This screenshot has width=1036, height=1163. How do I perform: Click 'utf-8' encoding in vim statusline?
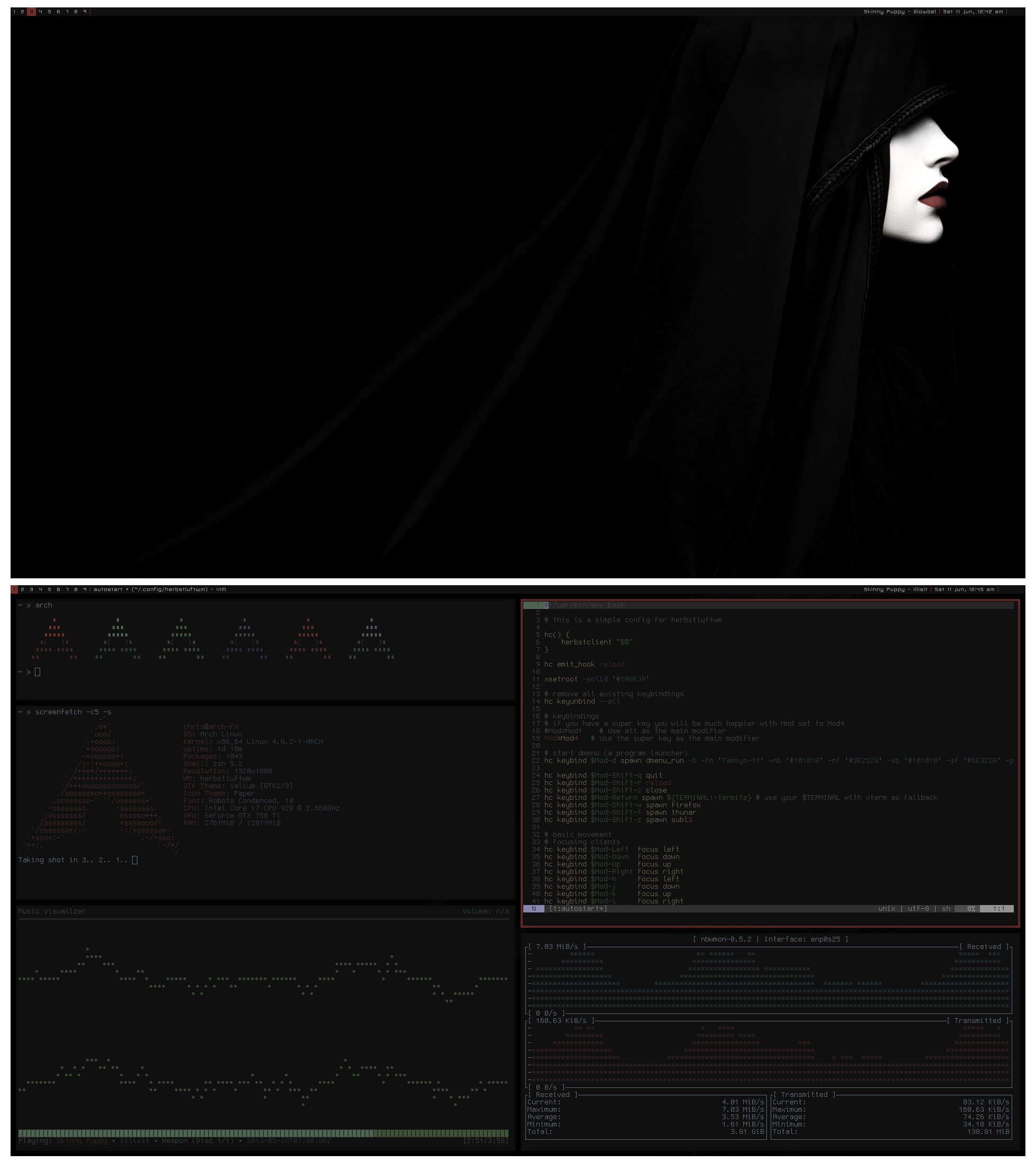click(918, 909)
